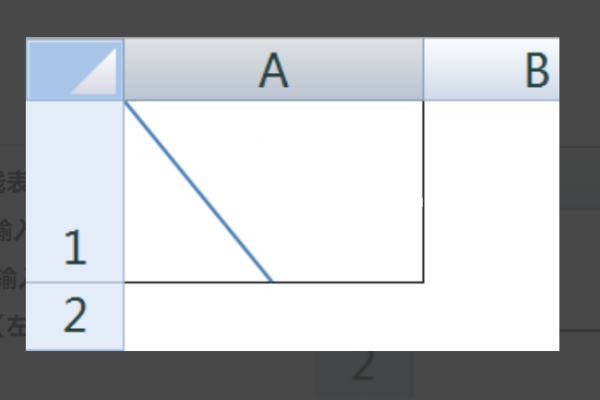The height and width of the screenshot is (400, 600).
Task: Select empty cell A2
Action: (x=274, y=317)
